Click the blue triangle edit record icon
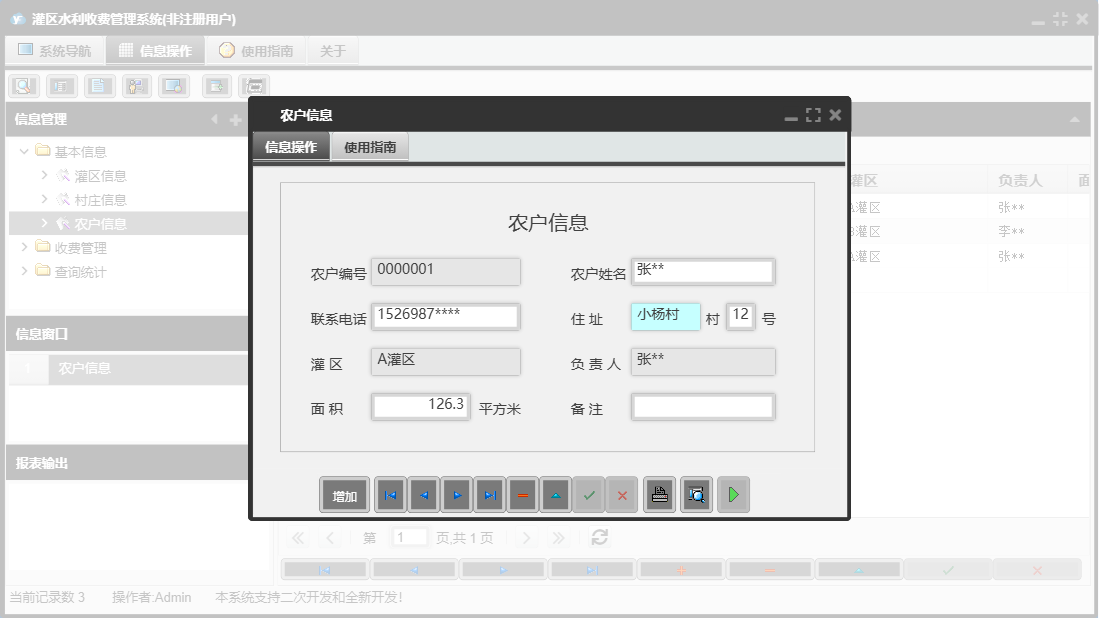The height and width of the screenshot is (618, 1099). click(x=554, y=494)
